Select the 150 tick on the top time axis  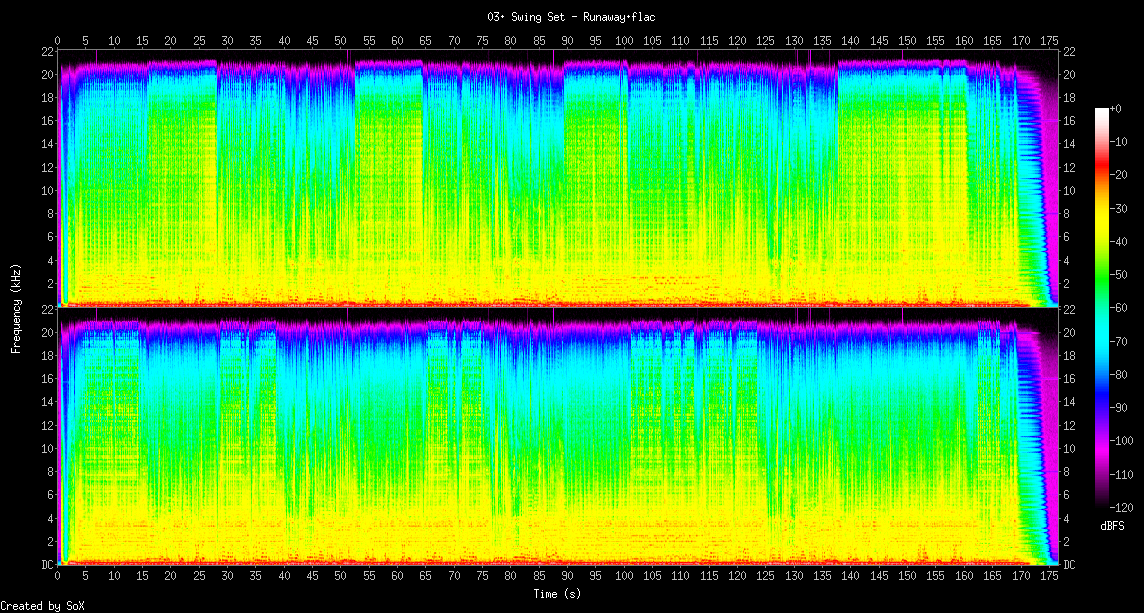[x=908, y=41]
